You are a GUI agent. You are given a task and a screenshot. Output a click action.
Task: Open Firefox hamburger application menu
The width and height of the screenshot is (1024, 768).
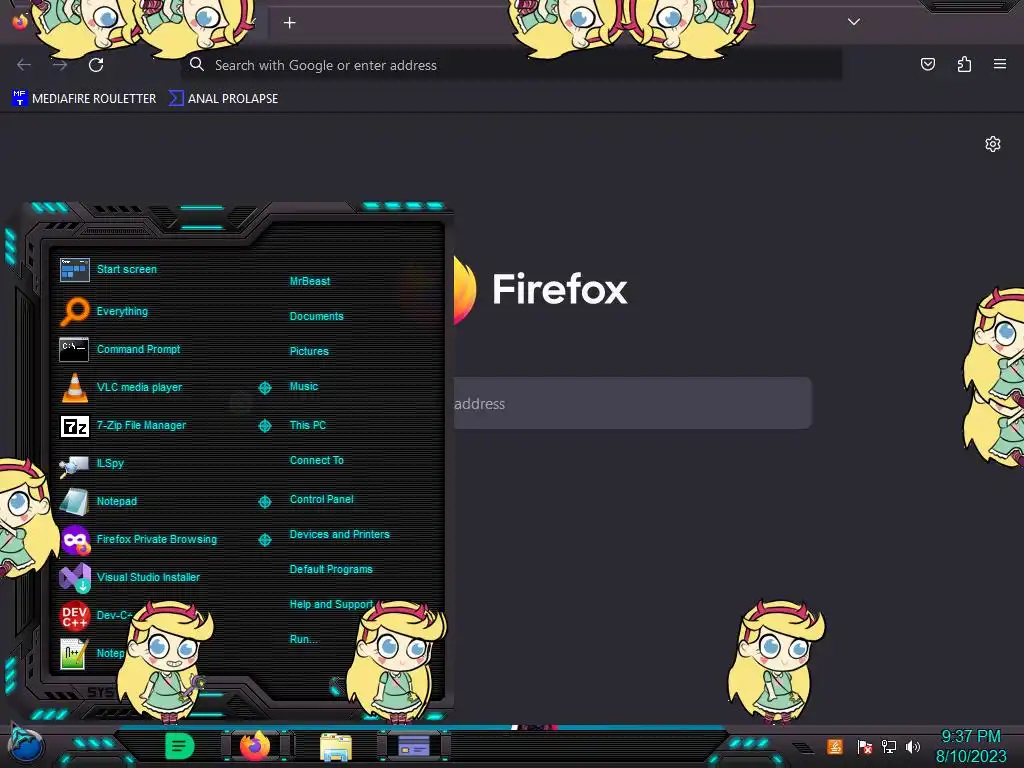click(x=1000, y=64)
